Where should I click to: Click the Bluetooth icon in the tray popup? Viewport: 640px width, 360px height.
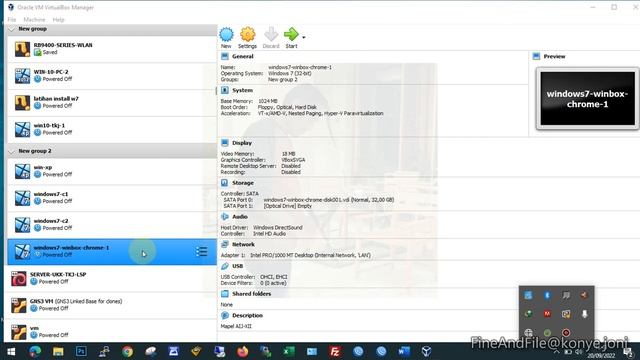(547, 295)
